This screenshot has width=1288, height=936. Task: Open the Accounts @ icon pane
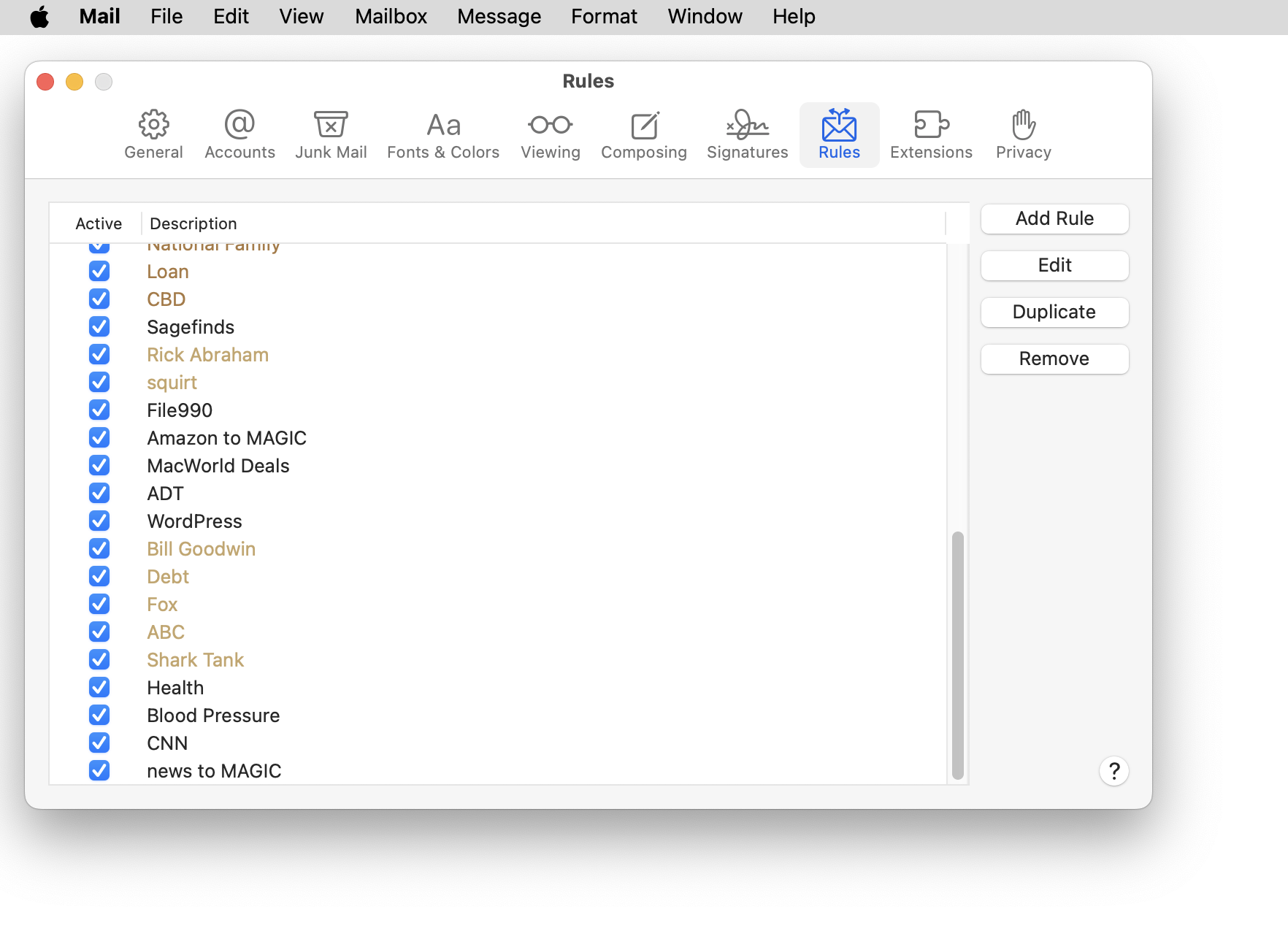click(239, 135)
